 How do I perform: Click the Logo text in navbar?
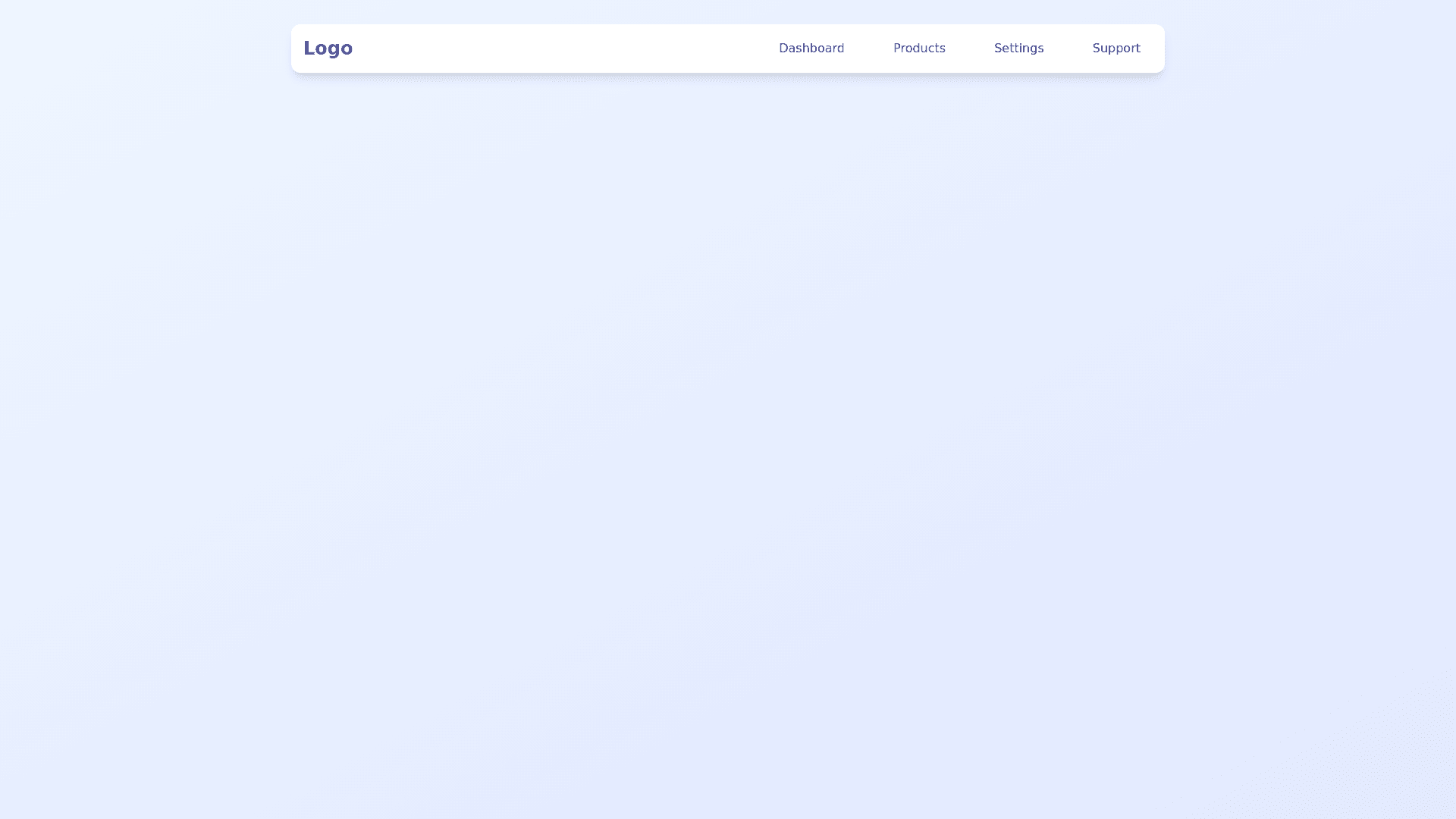[x=328, y=48]
